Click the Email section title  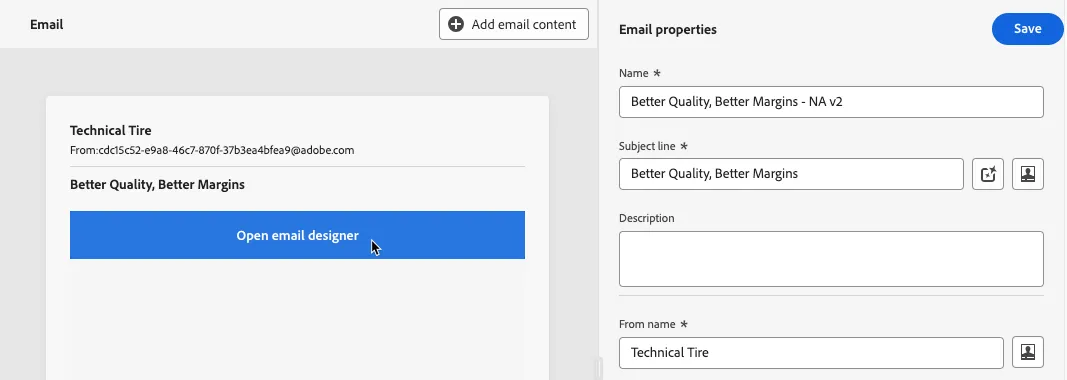point(47,25)
